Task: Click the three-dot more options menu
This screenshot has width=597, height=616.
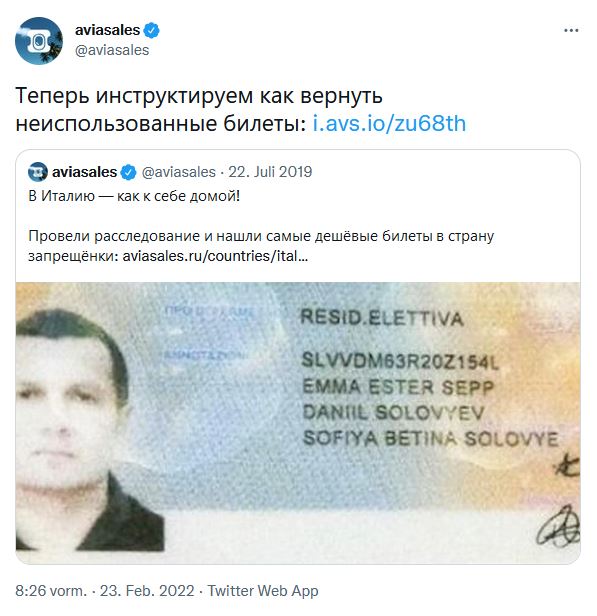Action: coord(571,31)
